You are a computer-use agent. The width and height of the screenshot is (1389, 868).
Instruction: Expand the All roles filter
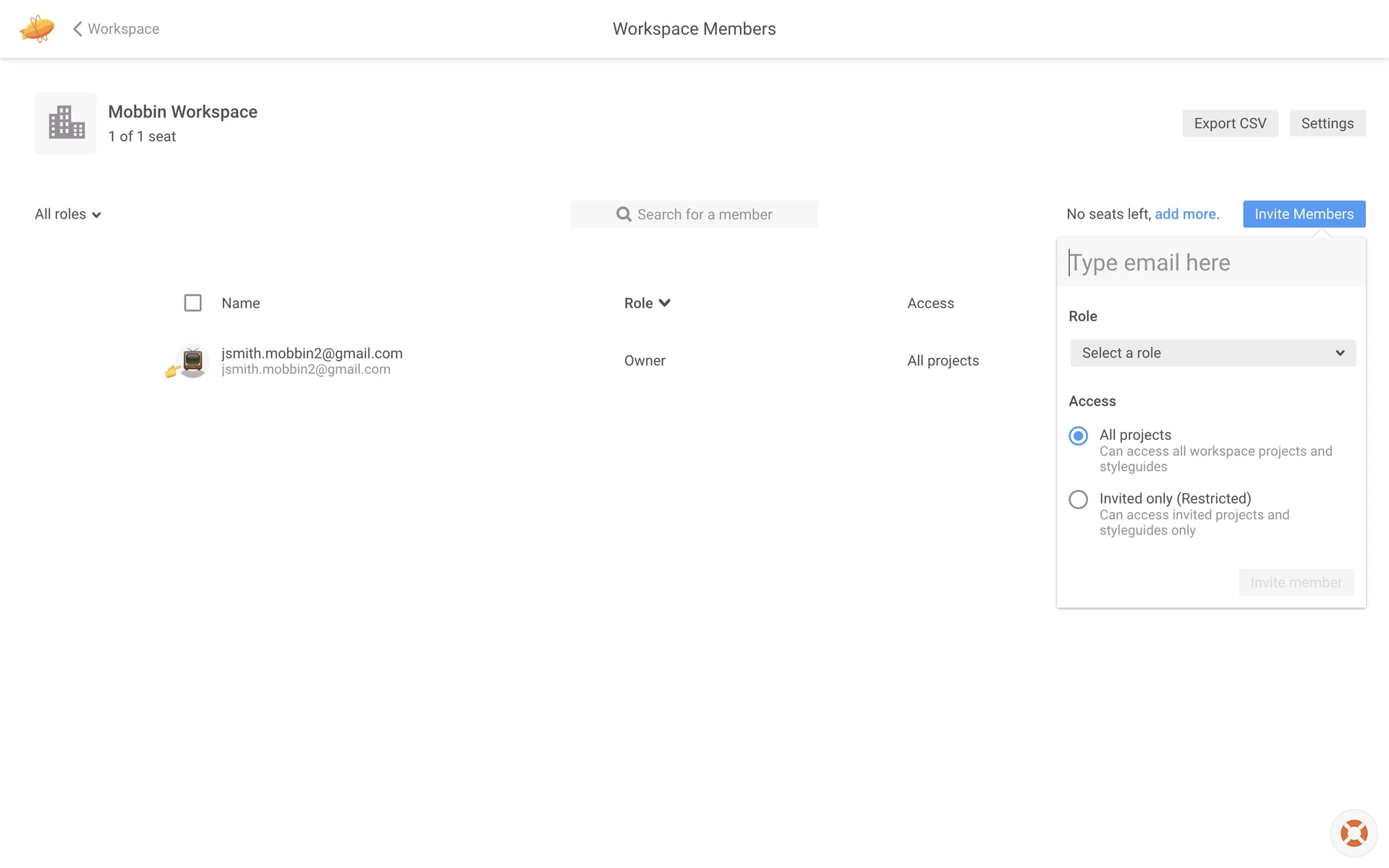pyautogui.click(x=61, y=214)
